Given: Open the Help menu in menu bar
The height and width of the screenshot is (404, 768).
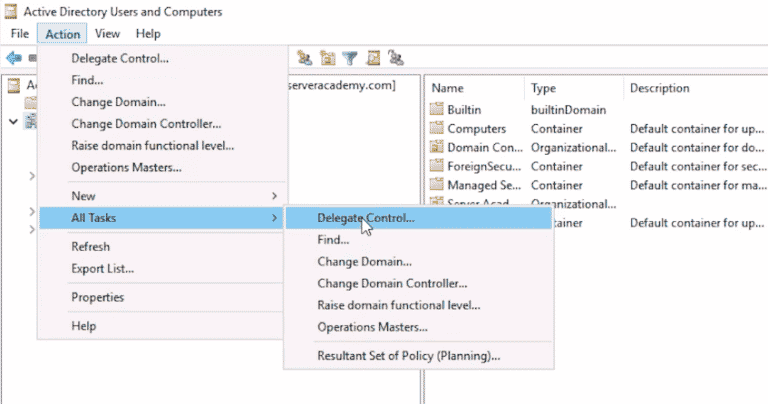Looking at the screenshot, I should point(147,34).
